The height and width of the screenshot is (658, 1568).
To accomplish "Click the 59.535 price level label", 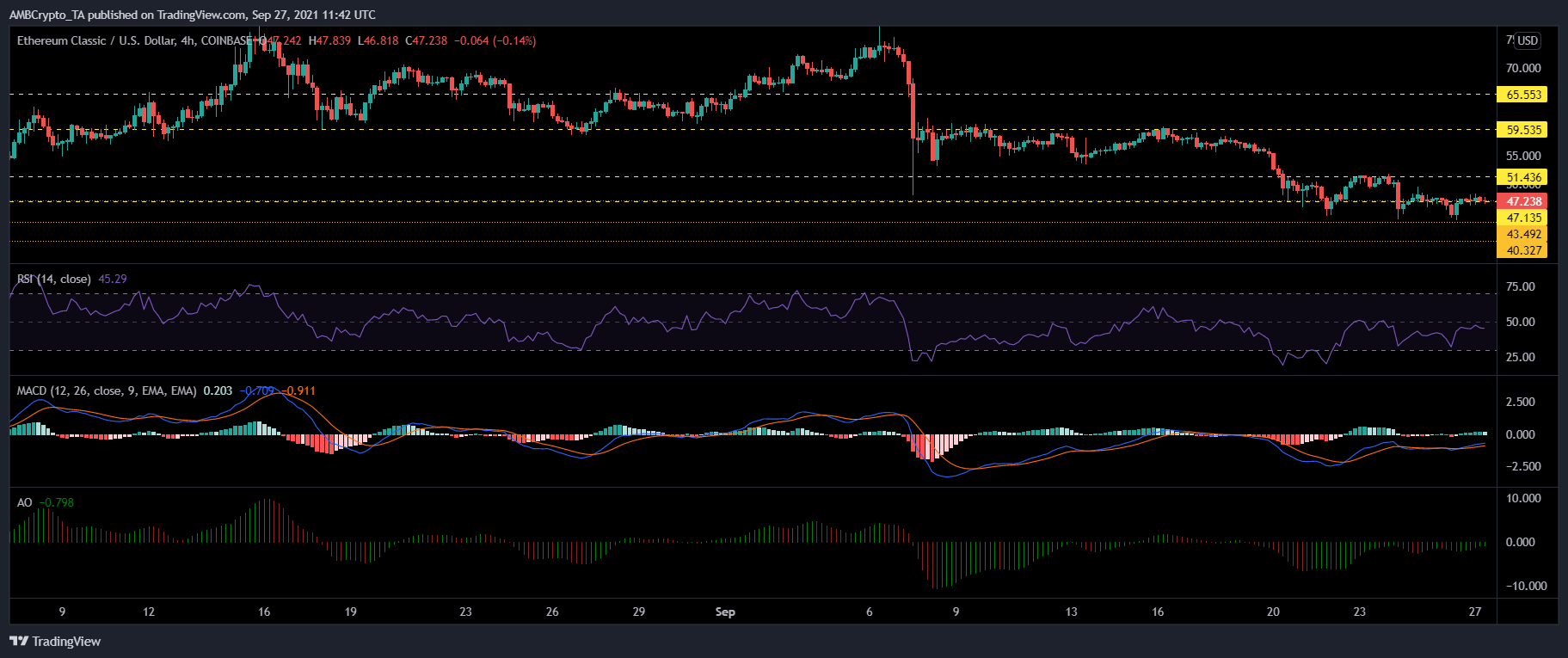I will click(1522, 130).
